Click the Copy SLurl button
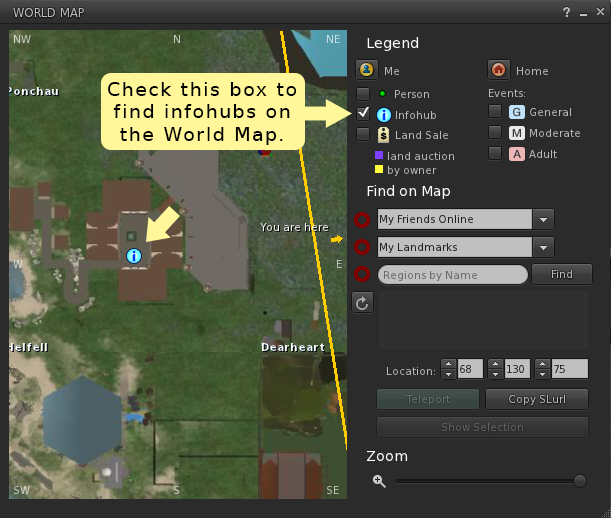Image resolution: width=611 pixels, height=518 pixels. (536, 399)
